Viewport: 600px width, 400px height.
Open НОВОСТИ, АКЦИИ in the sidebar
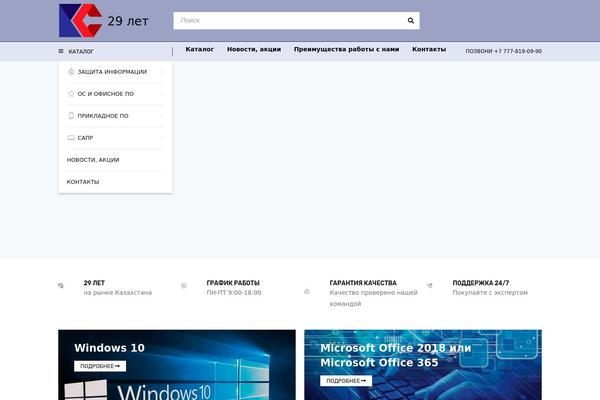[x=93, y=160]
